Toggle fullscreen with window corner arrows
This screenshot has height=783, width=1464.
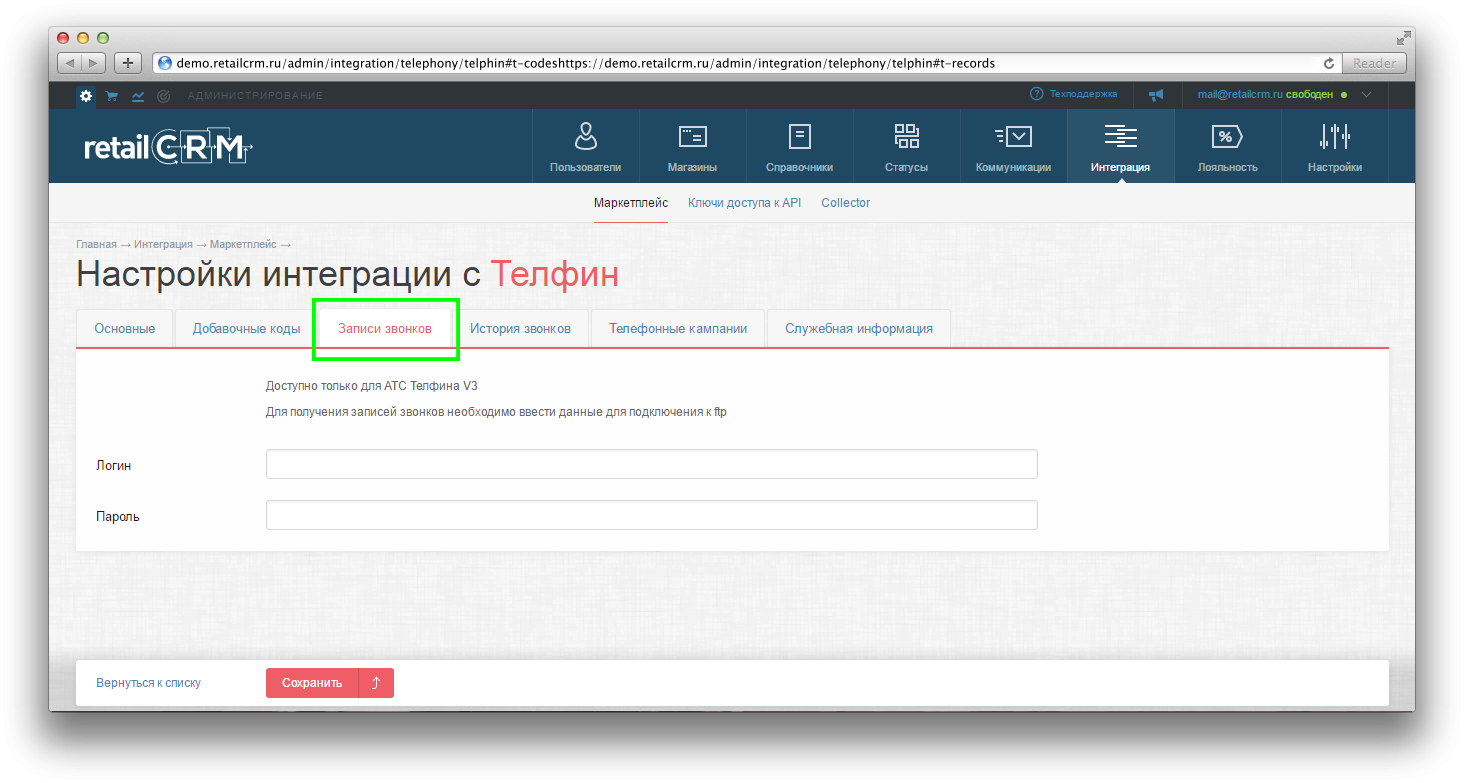(1403, 38)
